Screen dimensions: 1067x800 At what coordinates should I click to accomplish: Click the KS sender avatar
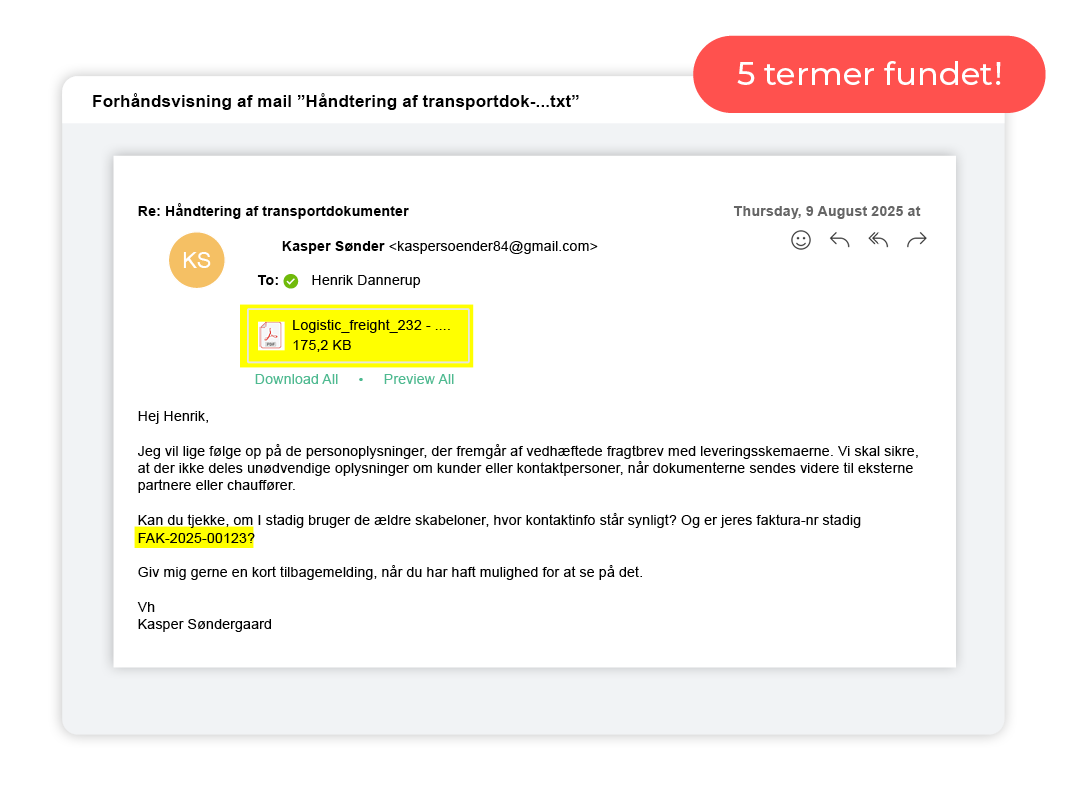point(197,261)
